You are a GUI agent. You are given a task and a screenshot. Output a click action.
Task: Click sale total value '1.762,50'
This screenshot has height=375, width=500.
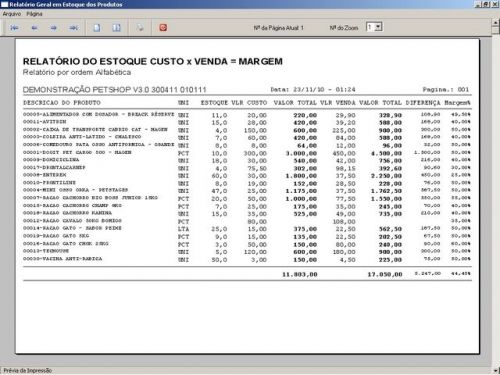click(386, 191)
